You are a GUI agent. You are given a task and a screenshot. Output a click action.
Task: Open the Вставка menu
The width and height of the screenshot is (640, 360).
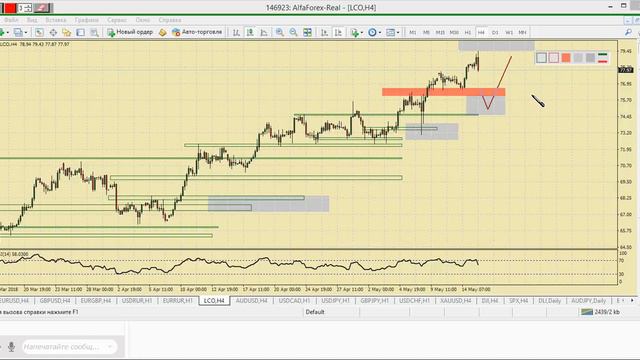[56, 20]
